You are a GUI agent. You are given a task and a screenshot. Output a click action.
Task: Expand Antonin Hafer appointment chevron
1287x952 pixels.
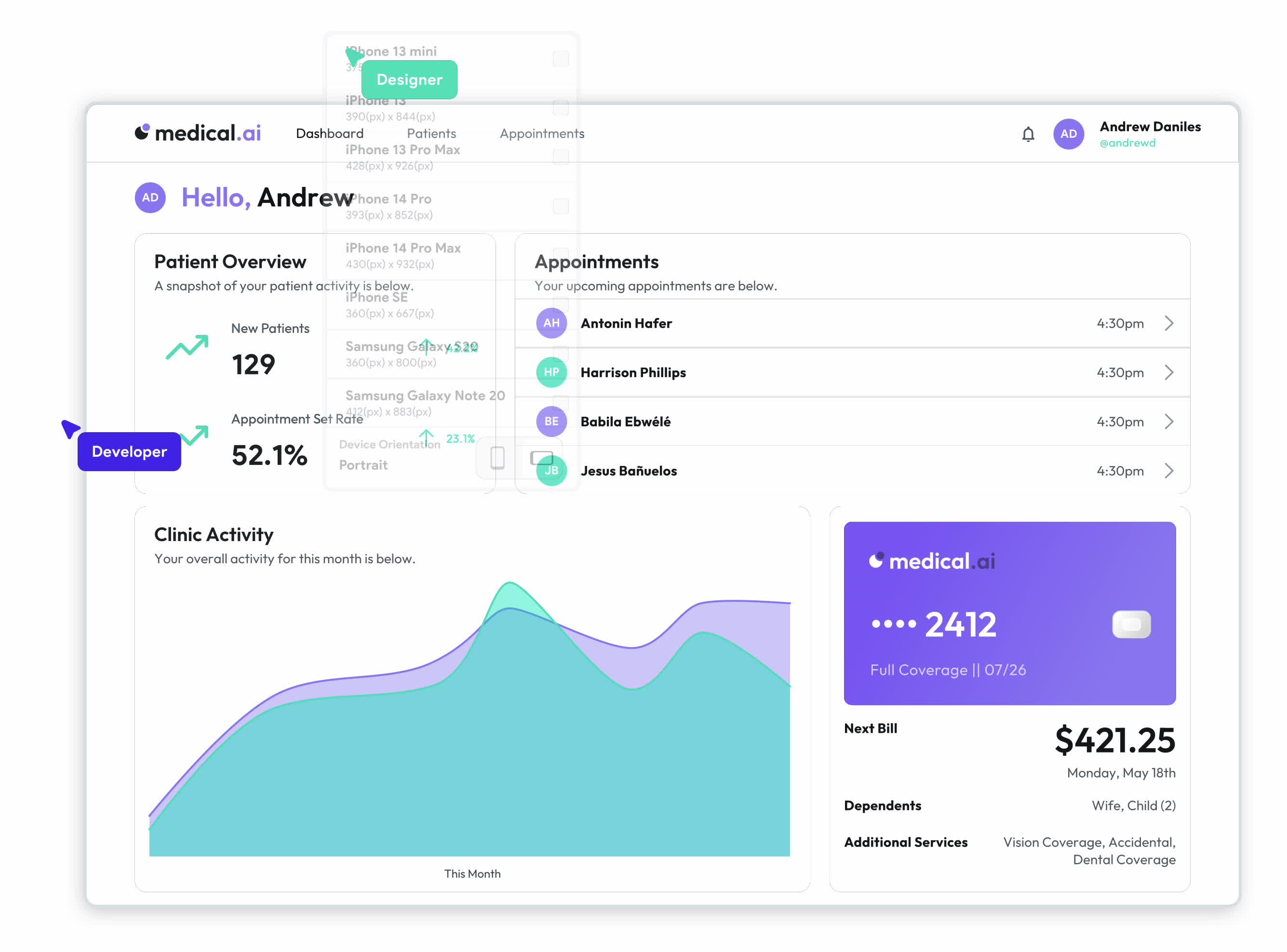(1168, 323)
